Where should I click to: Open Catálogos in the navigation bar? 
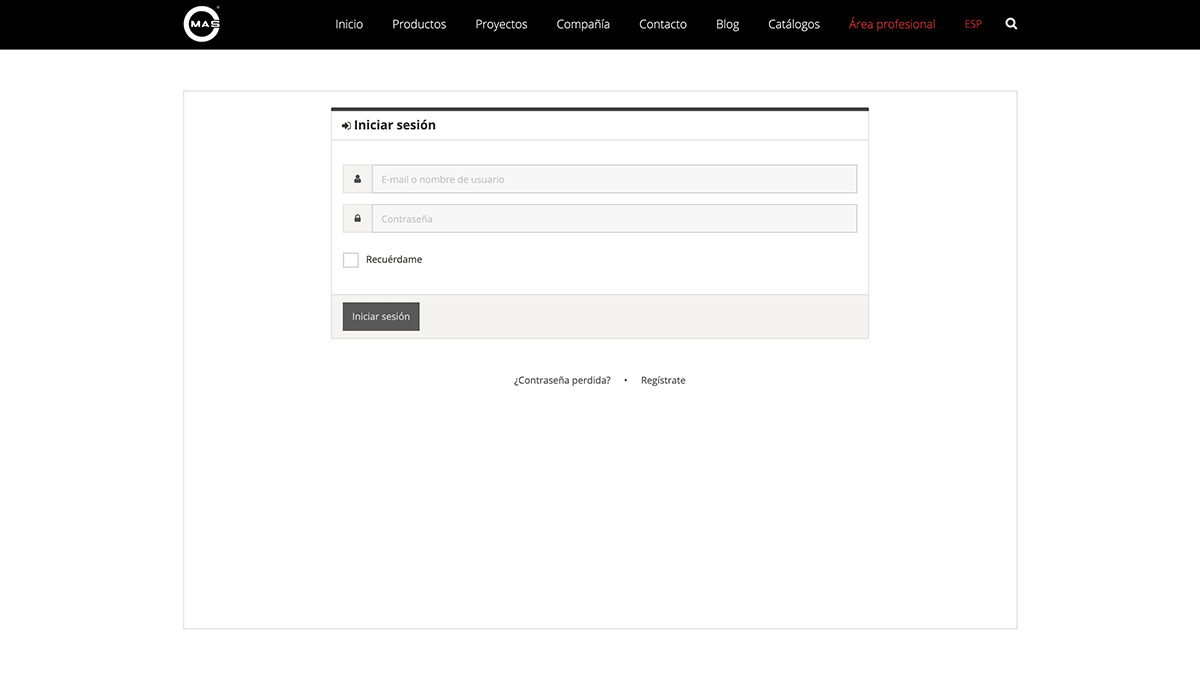(x=794, y=24)
